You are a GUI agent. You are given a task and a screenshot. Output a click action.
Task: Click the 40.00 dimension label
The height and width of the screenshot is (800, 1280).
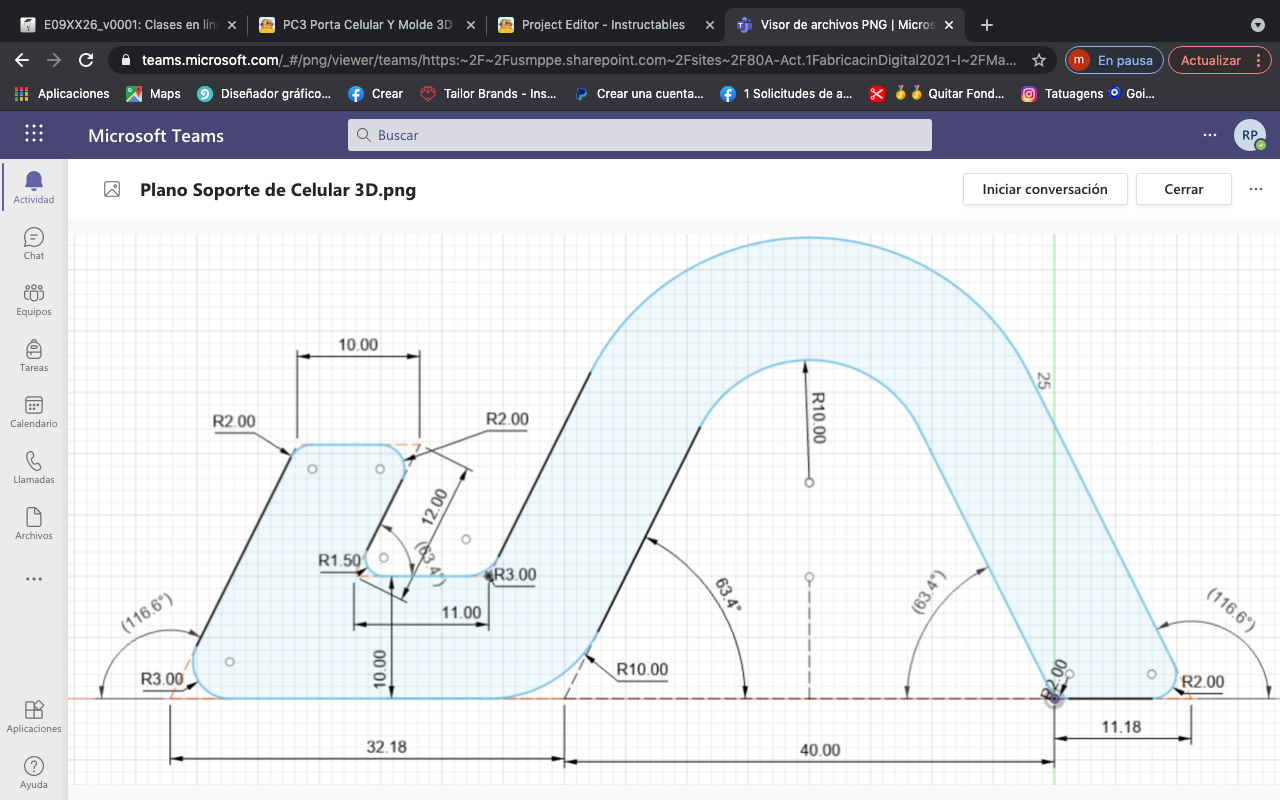[x=820, y=750]
